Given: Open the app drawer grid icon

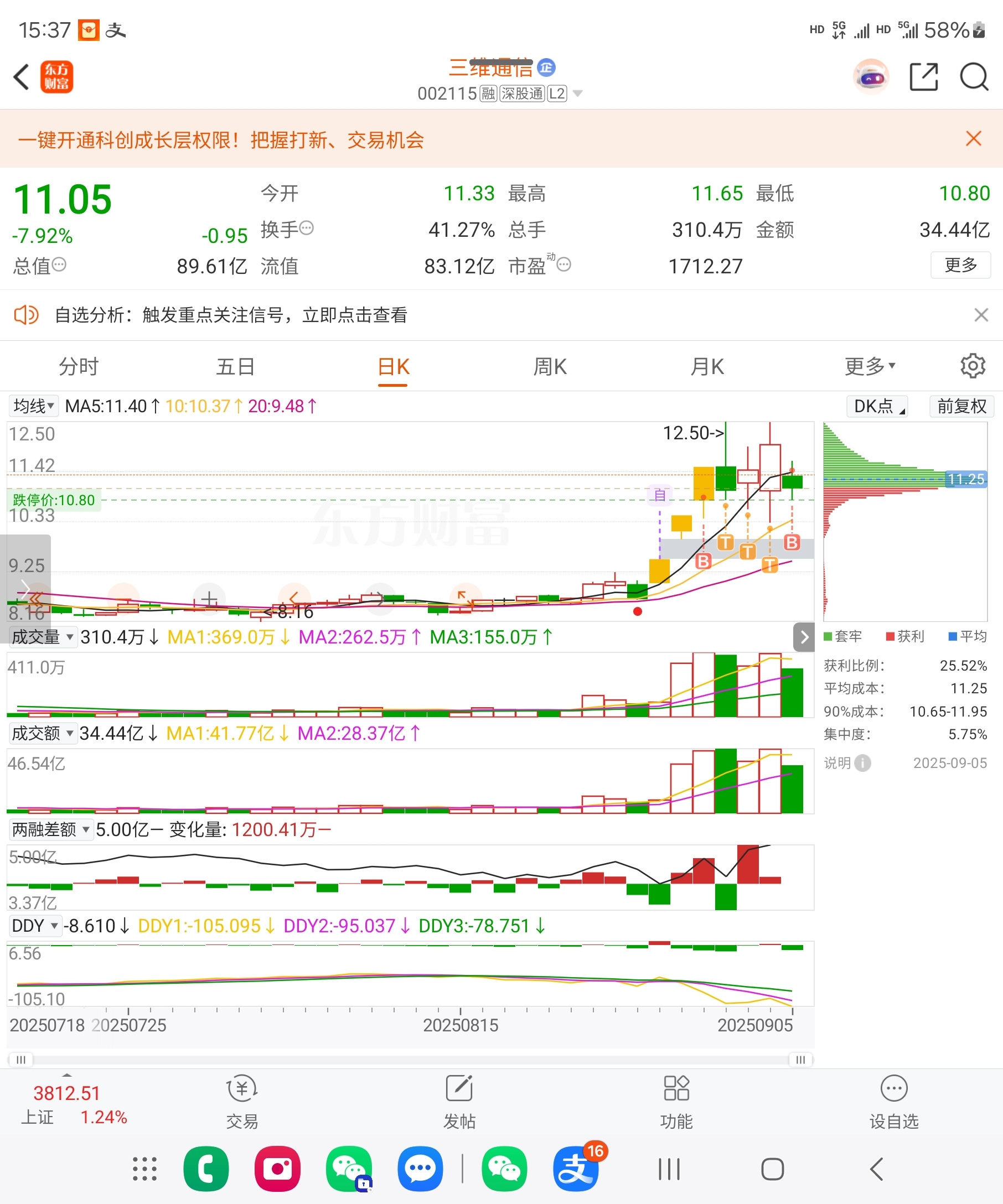Looking at the screenshot, I should 144,1169.
